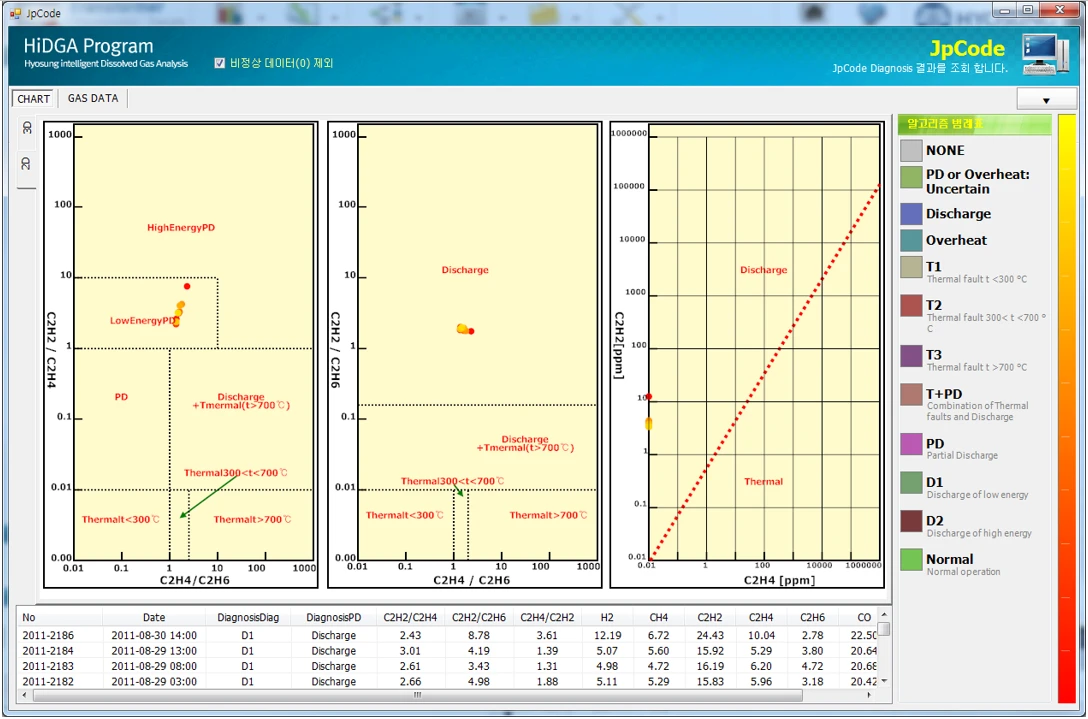
Task: Click the D2 high energy discharge swatch
Action: coord(911,521)
